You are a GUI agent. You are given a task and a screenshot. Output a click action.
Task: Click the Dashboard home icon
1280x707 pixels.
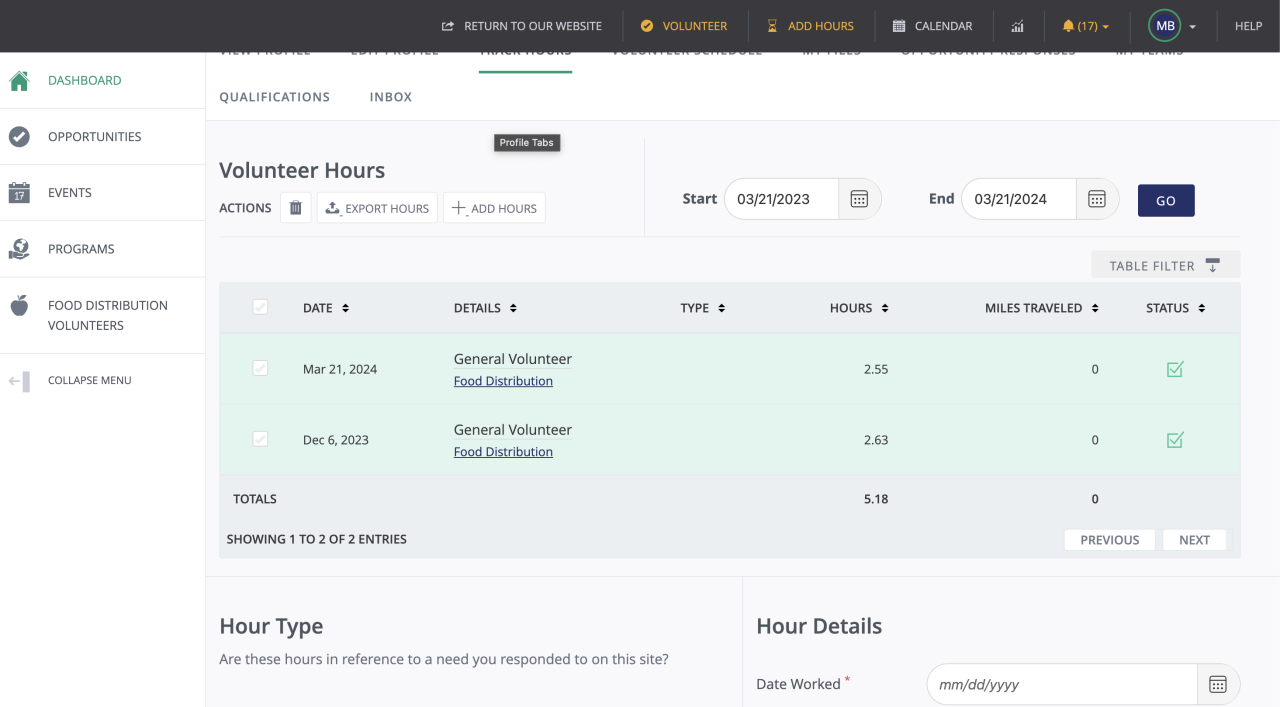[x=19, y=81]
